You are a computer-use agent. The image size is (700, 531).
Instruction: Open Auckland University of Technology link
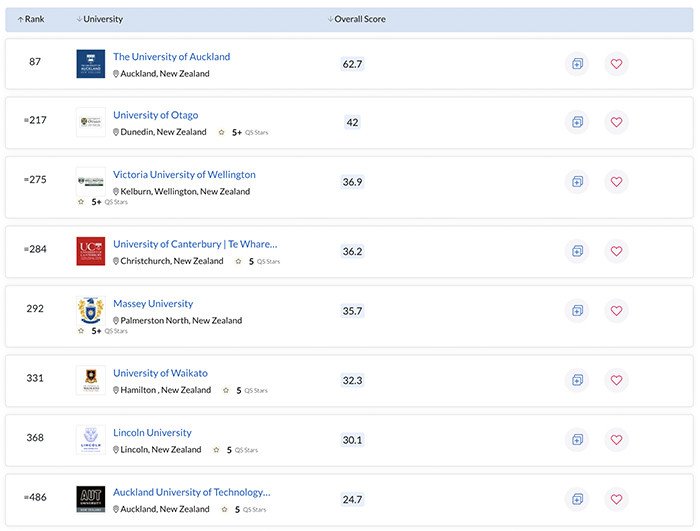192,492
